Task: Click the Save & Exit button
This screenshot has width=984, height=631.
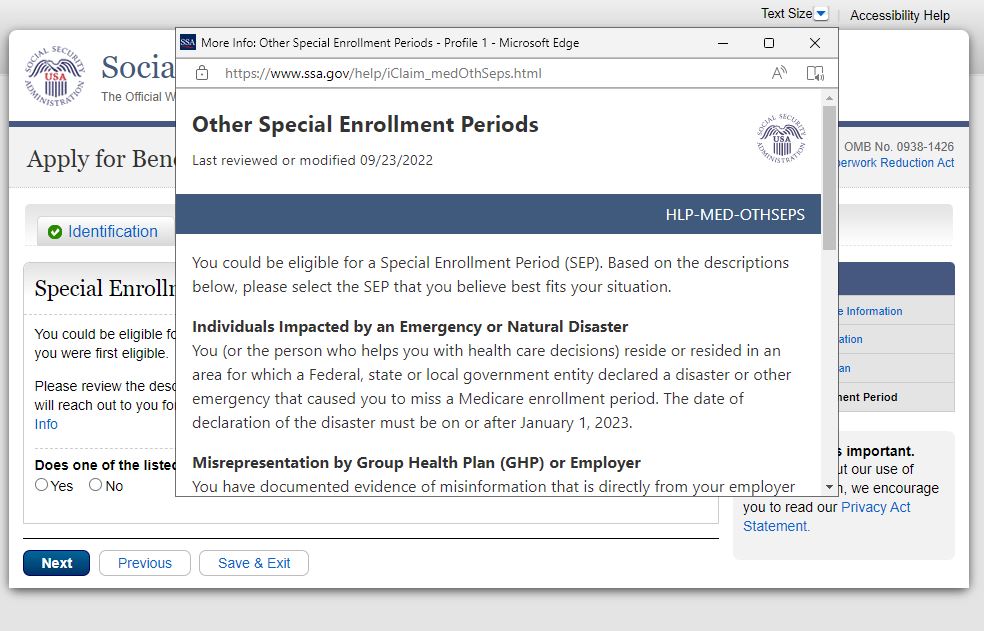Action: 253,563
